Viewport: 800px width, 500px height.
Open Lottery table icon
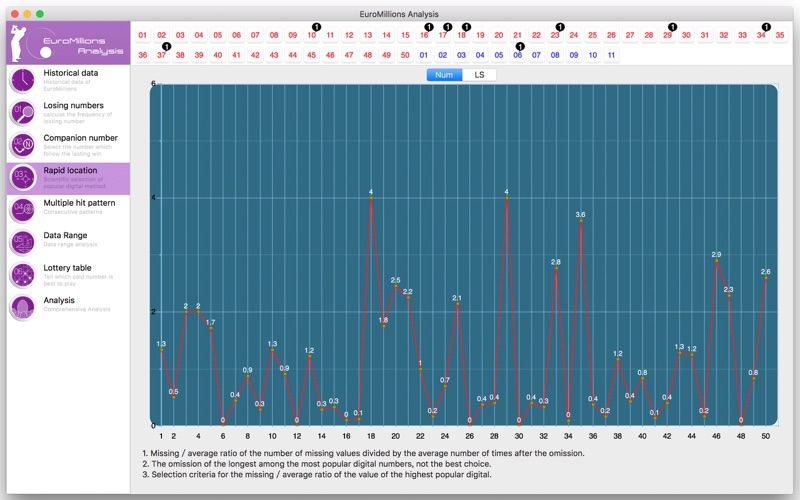[23, 276]
